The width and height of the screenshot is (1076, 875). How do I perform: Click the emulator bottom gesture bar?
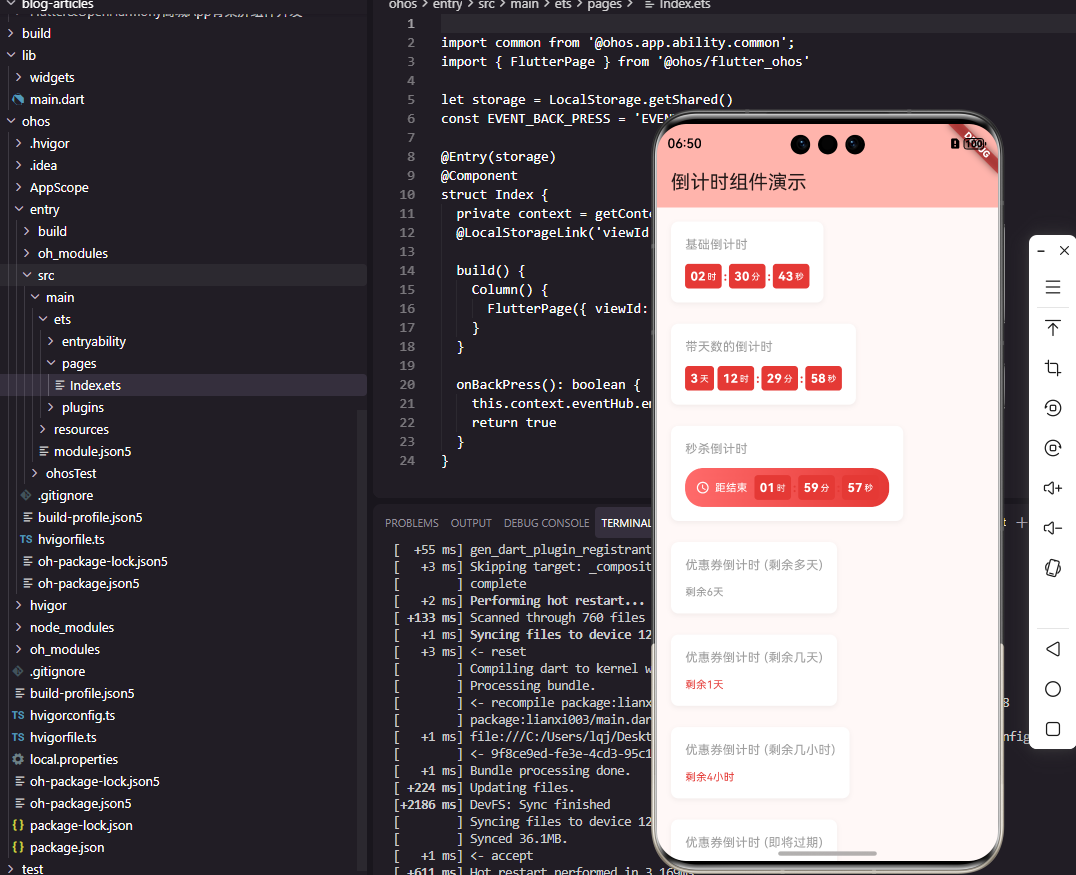[x=827, y=854]
